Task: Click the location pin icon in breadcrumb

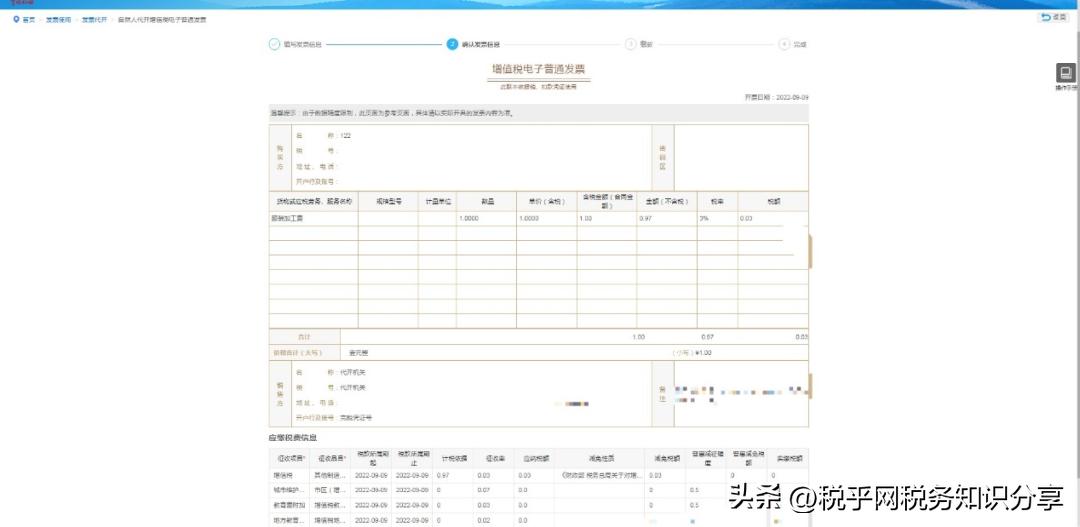Action: tap(16, 19)
